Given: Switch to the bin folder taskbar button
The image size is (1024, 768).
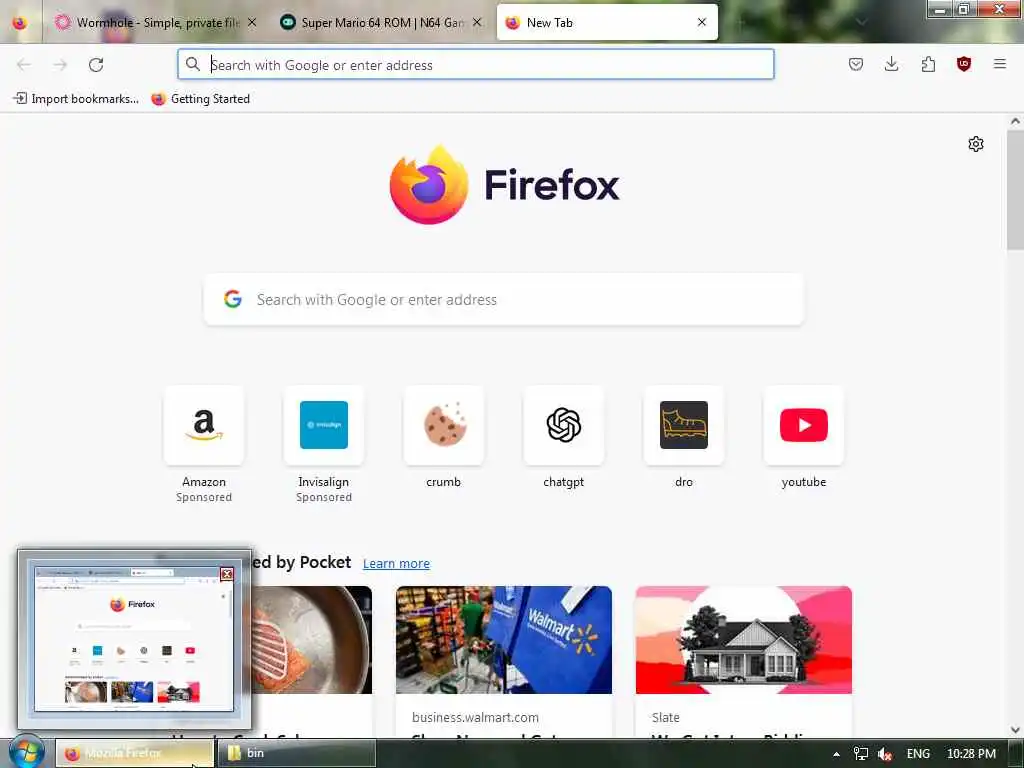Looking at the screenshot, I should click(x=296, y=754).
